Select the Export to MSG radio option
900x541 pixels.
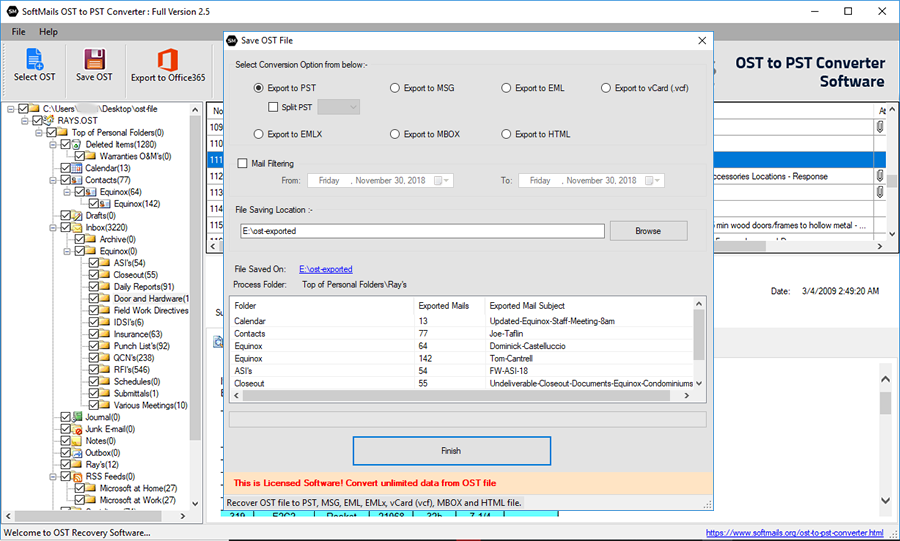click(395, 88)
